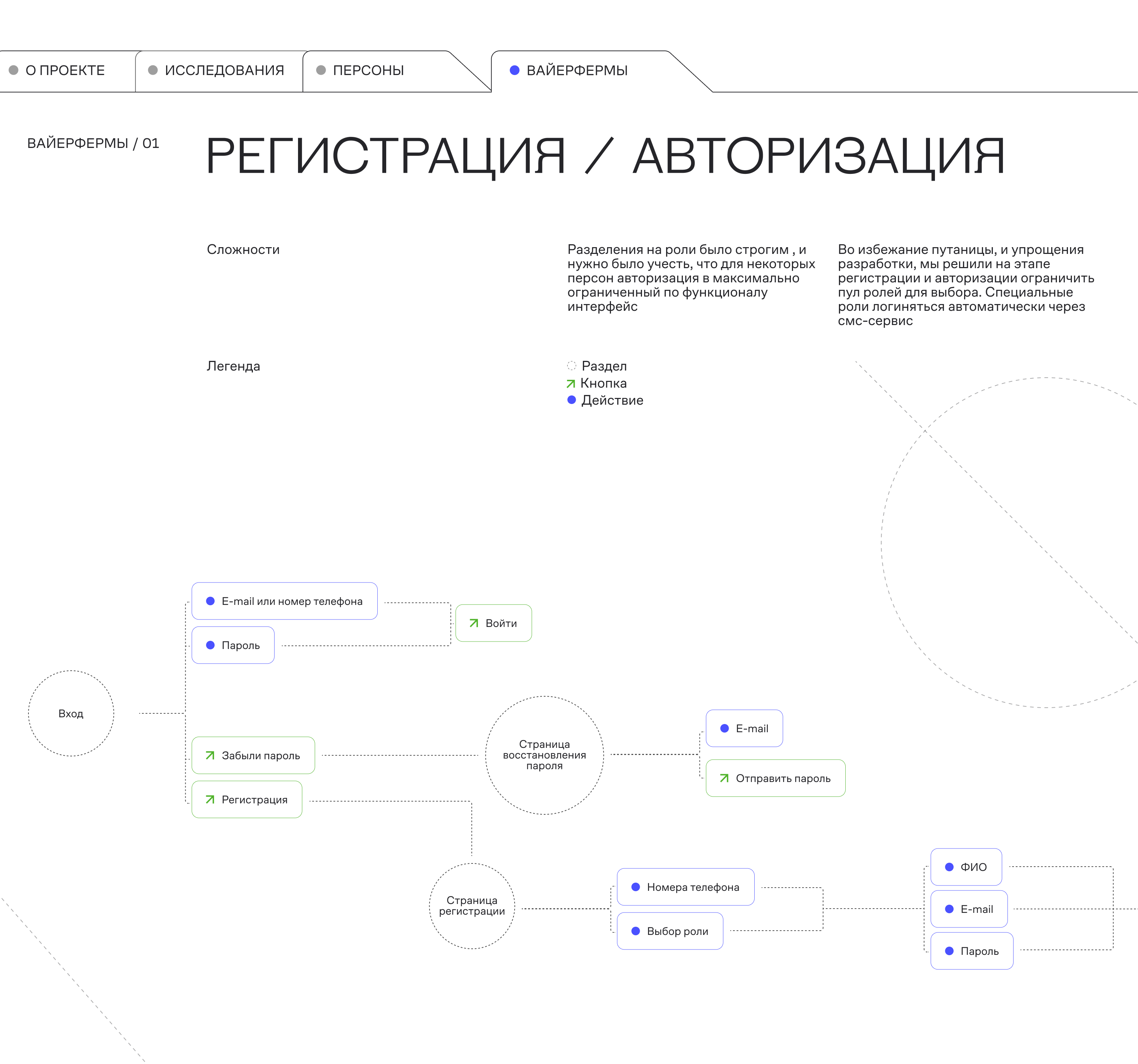Click the Пароль field under the login e-mail field
This screenshot has width=1138, height=1064.
pyautogui.click(x=233, y=645)
